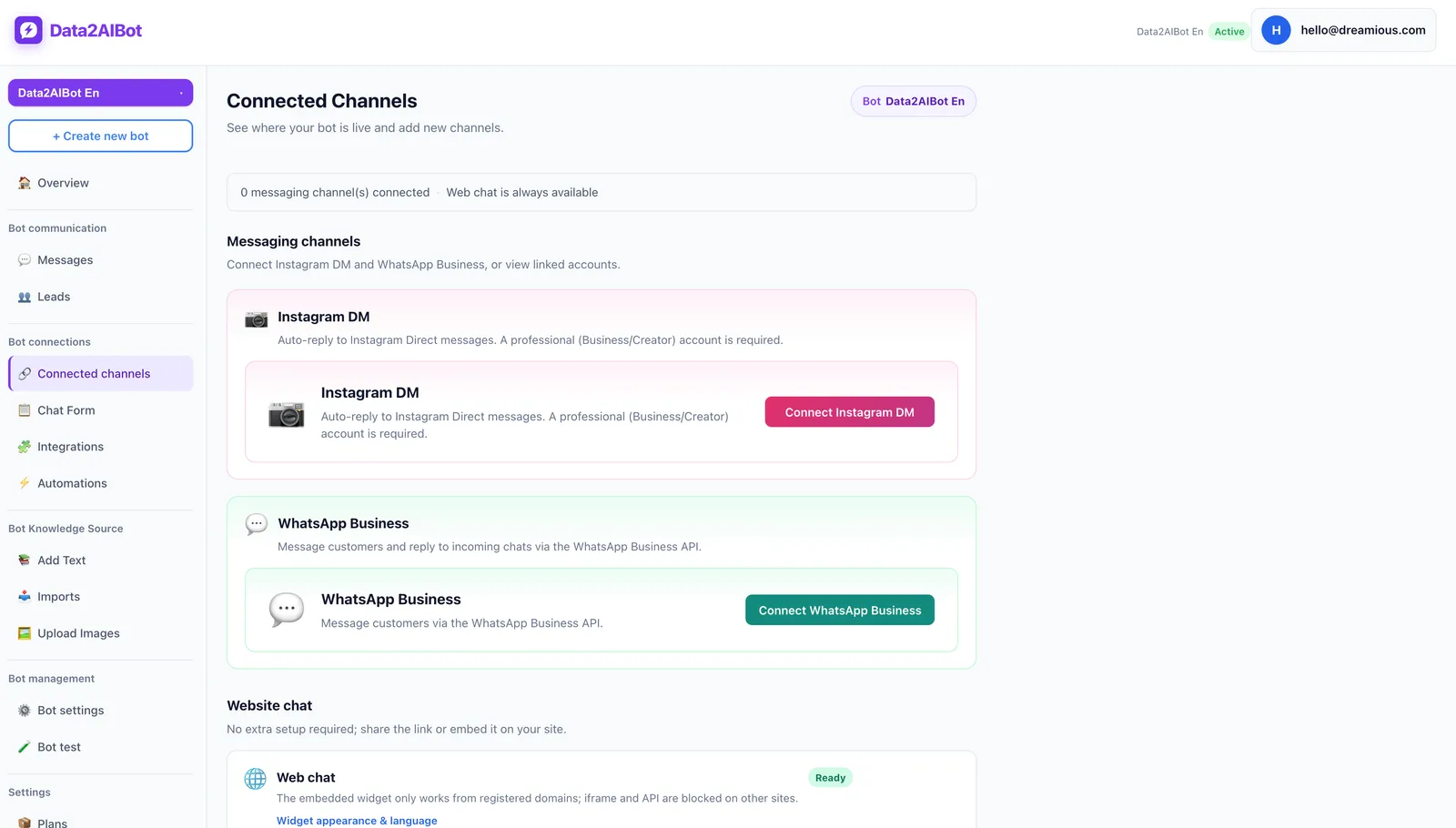Click the Automations lightning bolt icon
Screen dimensions: 1456x828
pyautogui.click(x=25, y=483)
